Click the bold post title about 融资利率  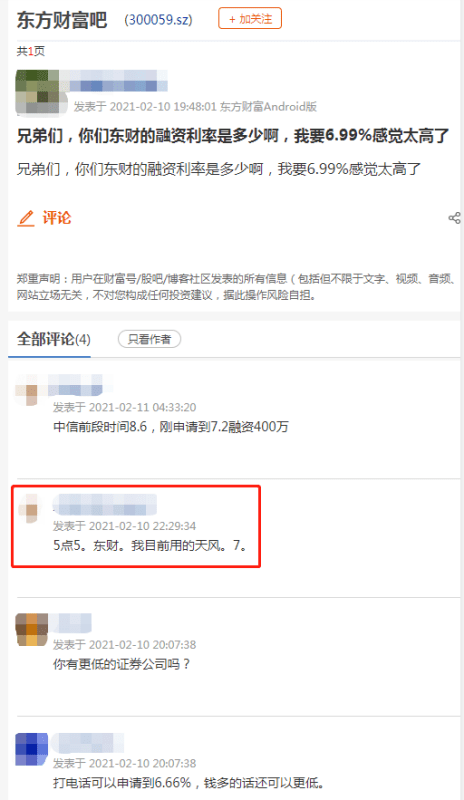[233, 136]
